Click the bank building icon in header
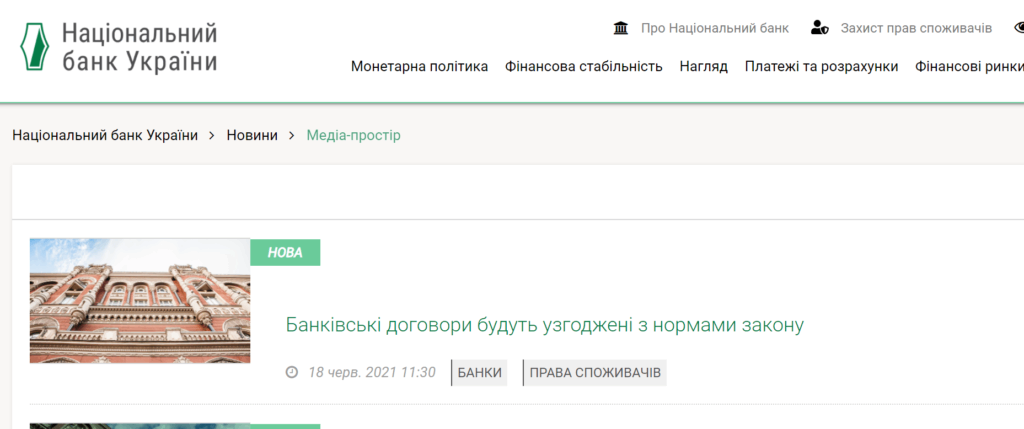The width and height of the screenshot is (1024, 429). click(621, 28)
